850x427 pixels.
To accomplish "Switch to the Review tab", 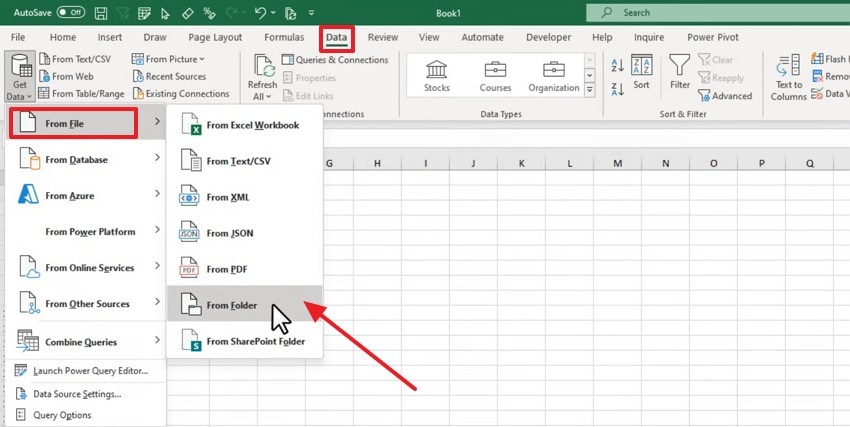I will coord(383,37).
